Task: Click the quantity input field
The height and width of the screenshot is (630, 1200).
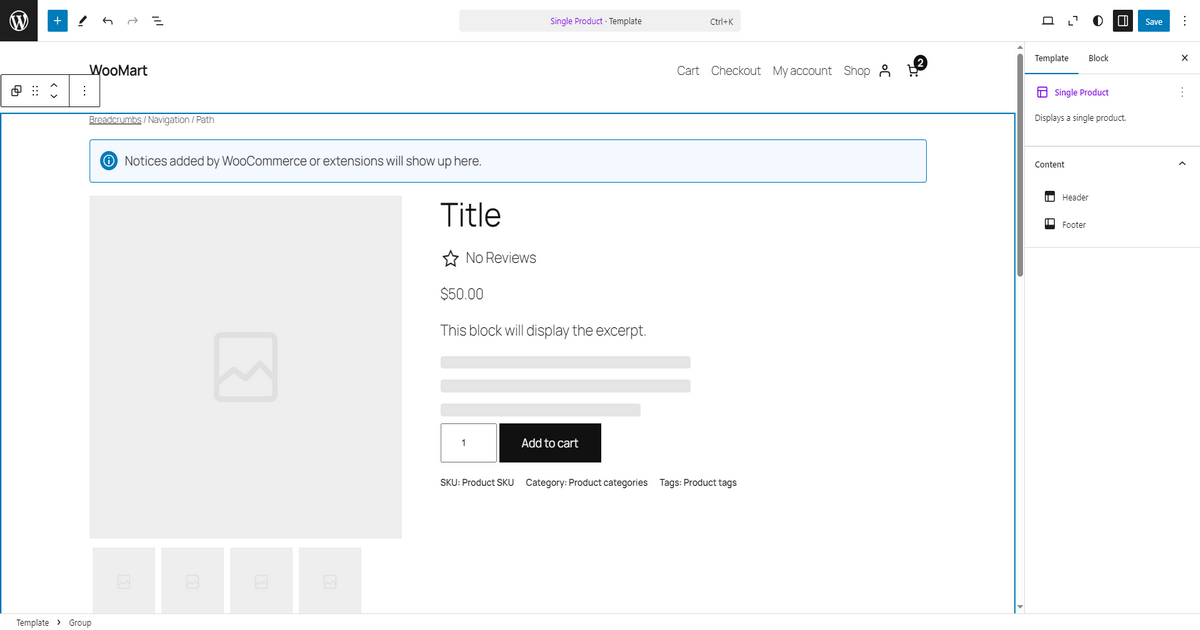Action: (468, 443)
